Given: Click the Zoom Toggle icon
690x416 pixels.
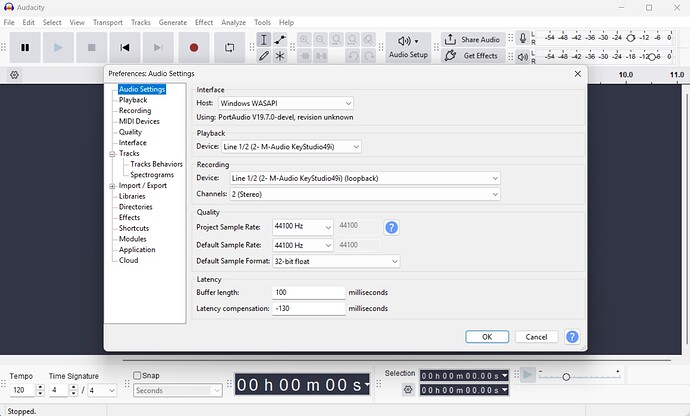Looking at the screenshot, I should coord(369,40).
